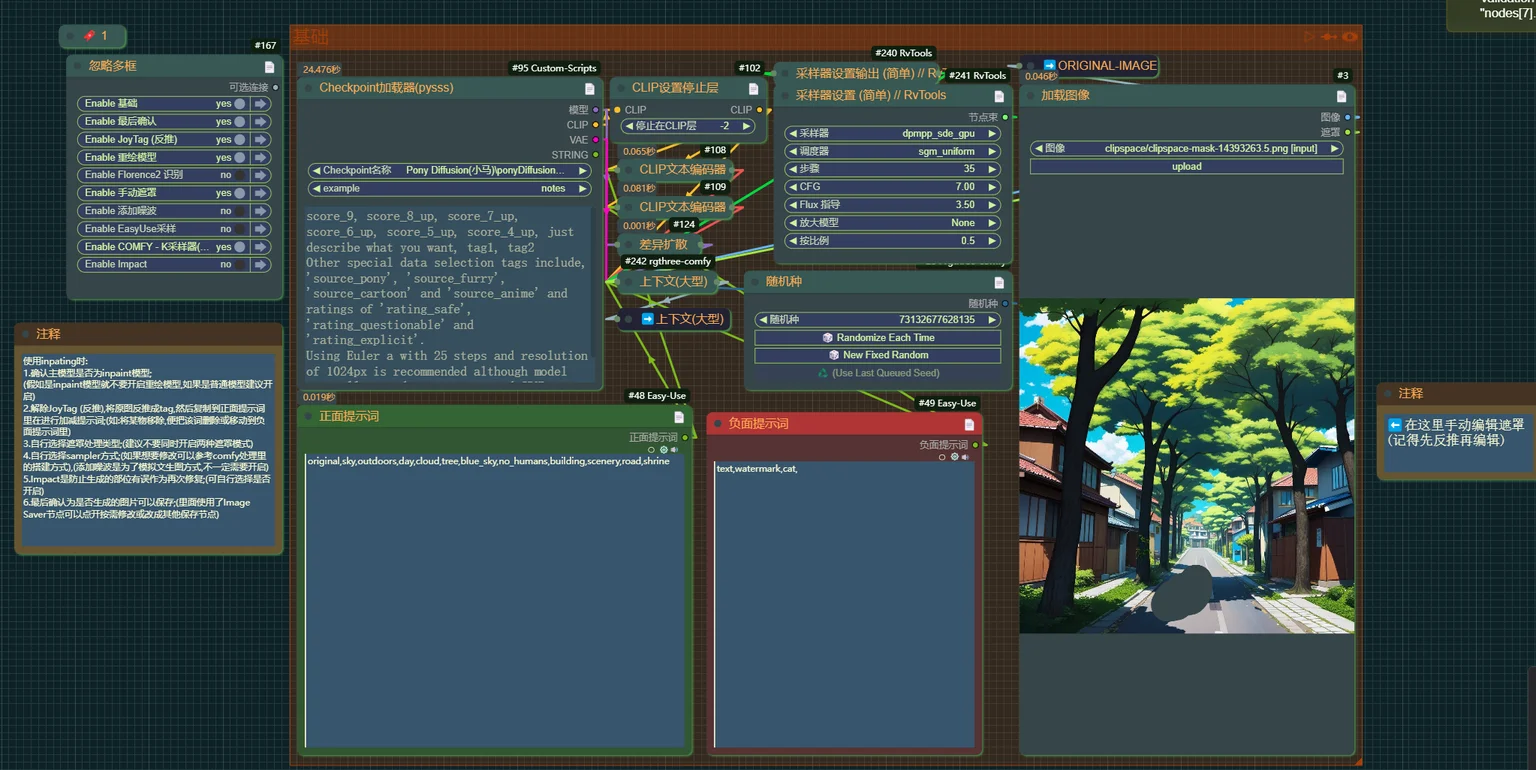Click Randomize Each Time button

[878, 338]
